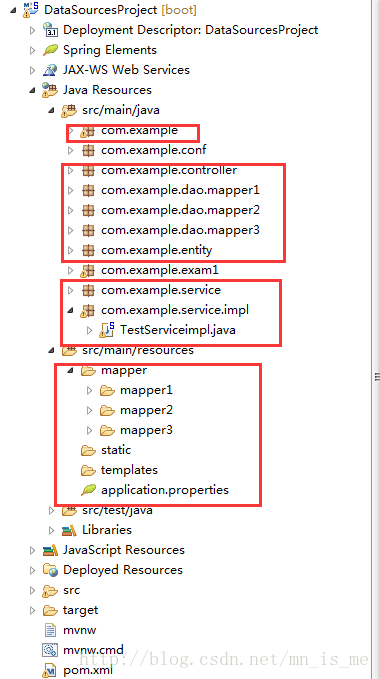Expand the TestServiceimpl.java node
380x679 pixels.
pos(90,330)
